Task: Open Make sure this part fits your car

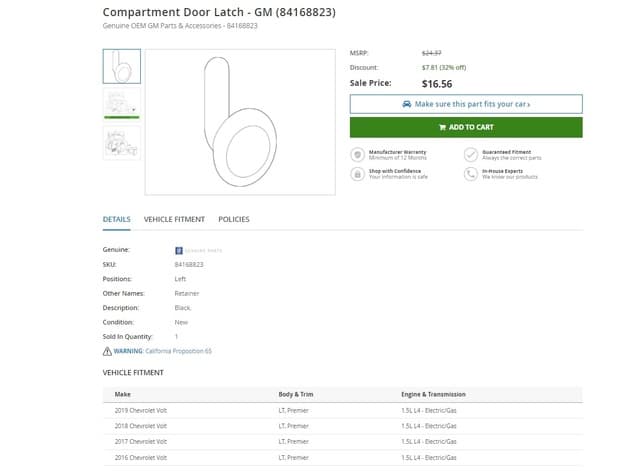Action: click(466, 104)
